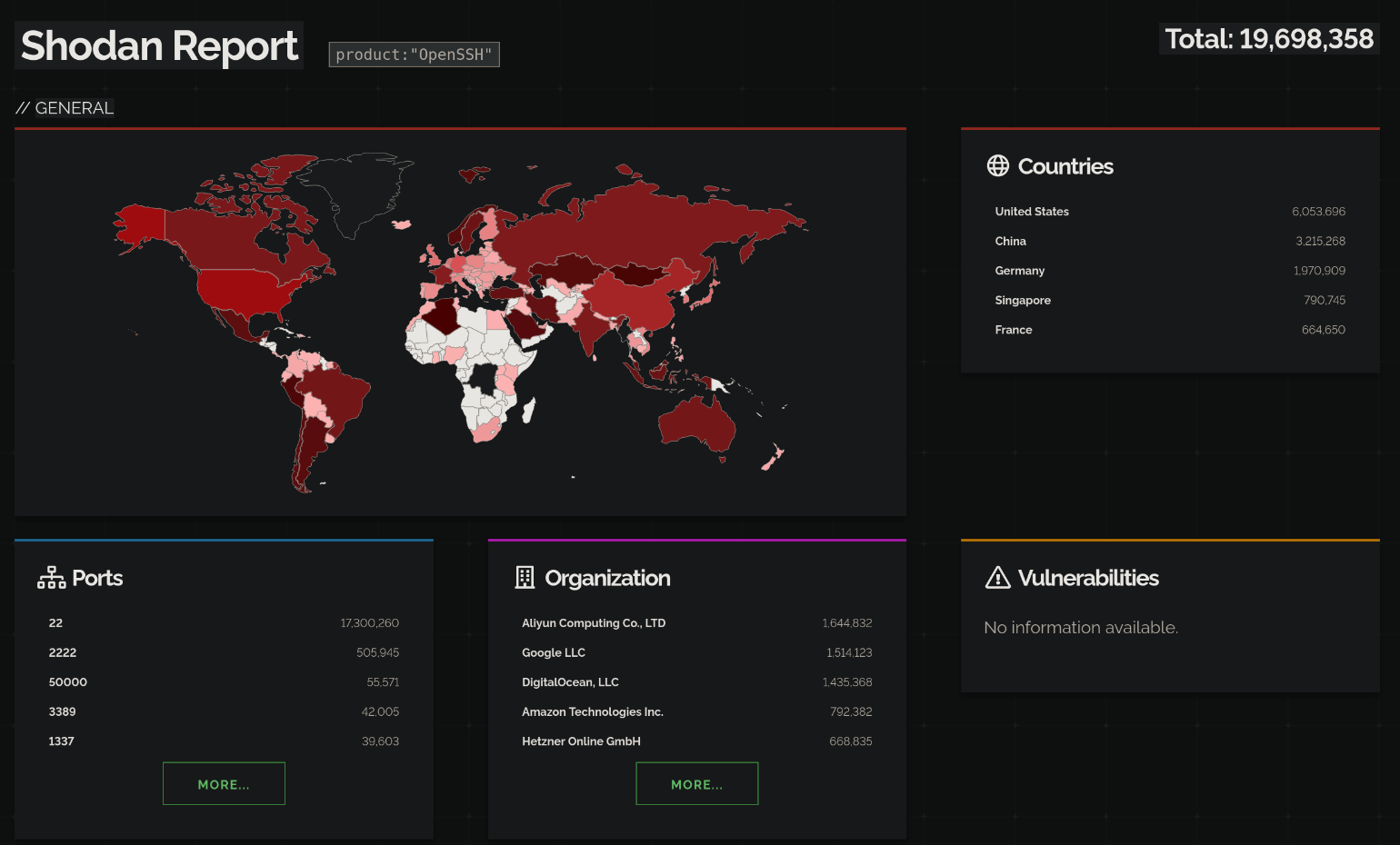This screenshot has width=1400, height=845.
Task: Click the GENERAL section heading
Action: tap(74, 108)
